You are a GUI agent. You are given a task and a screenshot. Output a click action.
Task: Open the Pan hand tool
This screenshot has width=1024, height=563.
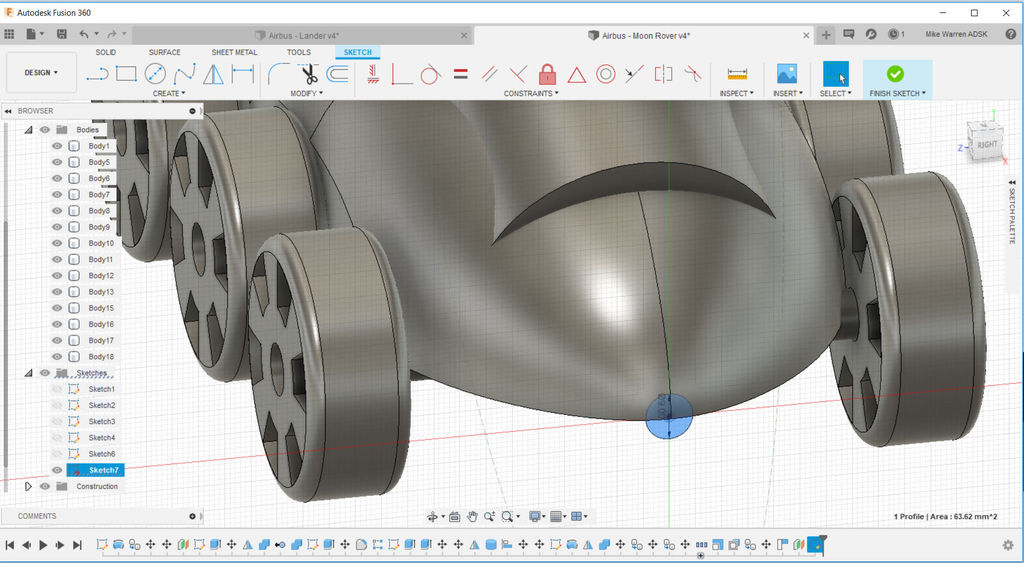coord(472,517)
